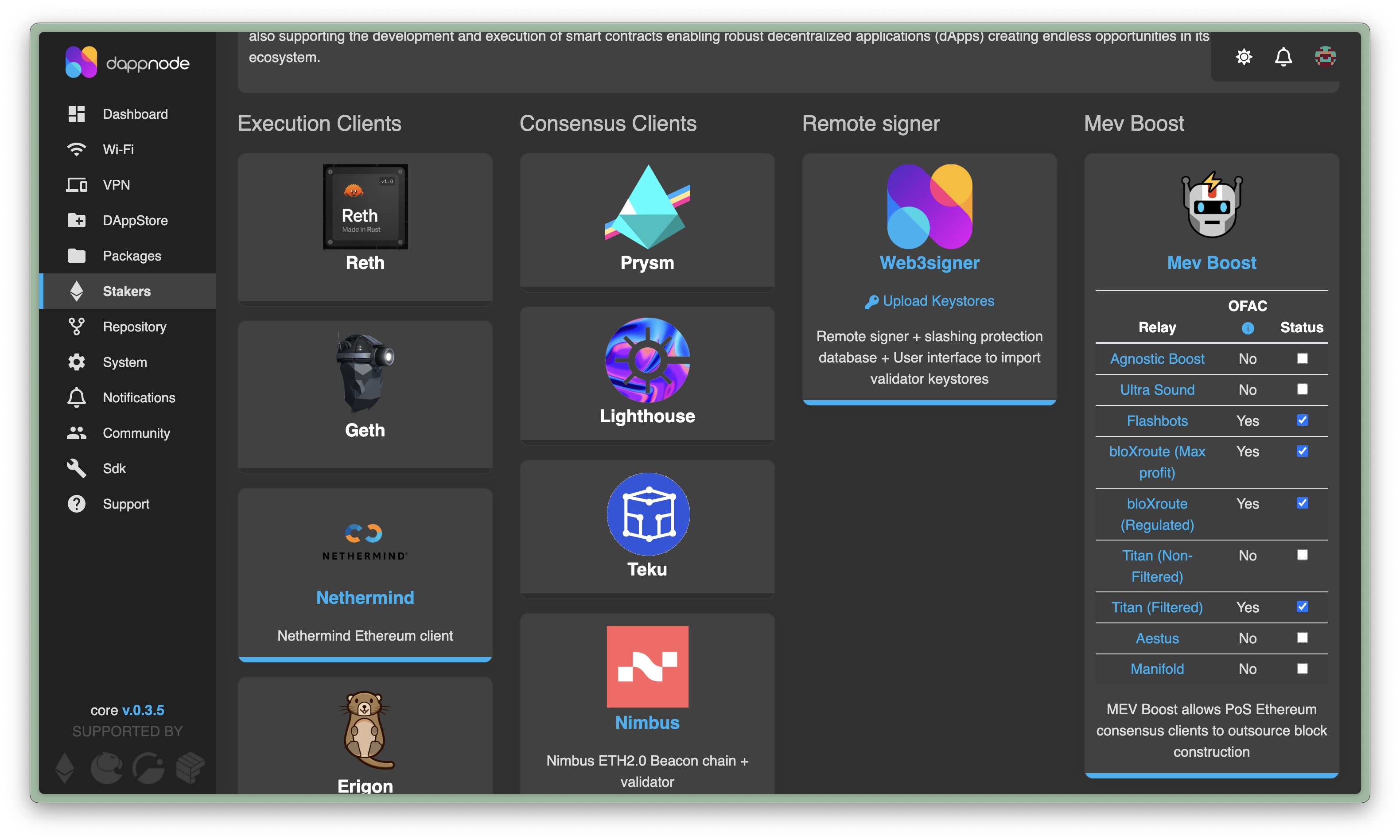Click the Upload Keystores link
1400x840 pixels.
point(929,301)
